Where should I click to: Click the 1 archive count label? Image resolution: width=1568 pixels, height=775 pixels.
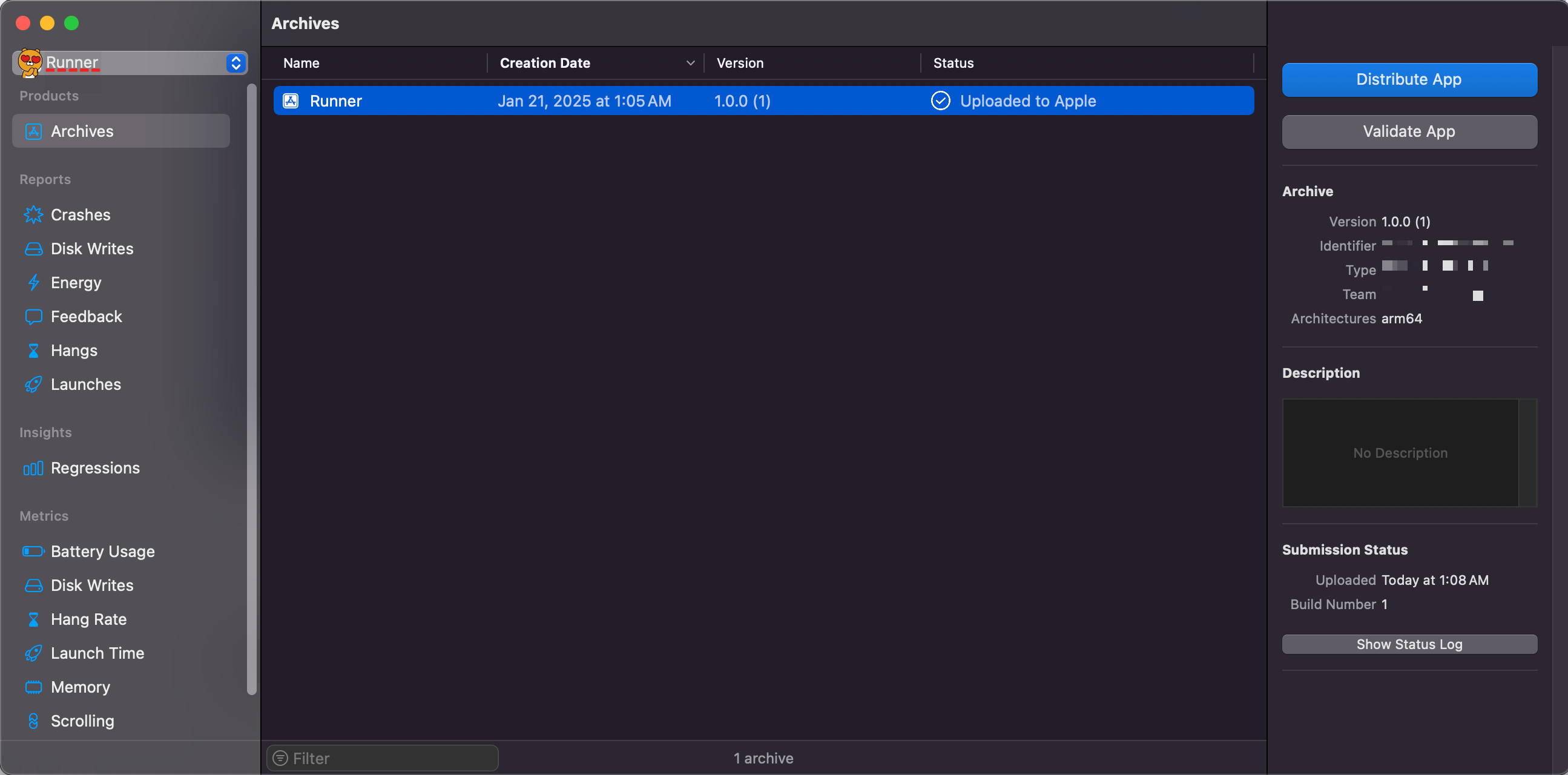pos(763,759)
